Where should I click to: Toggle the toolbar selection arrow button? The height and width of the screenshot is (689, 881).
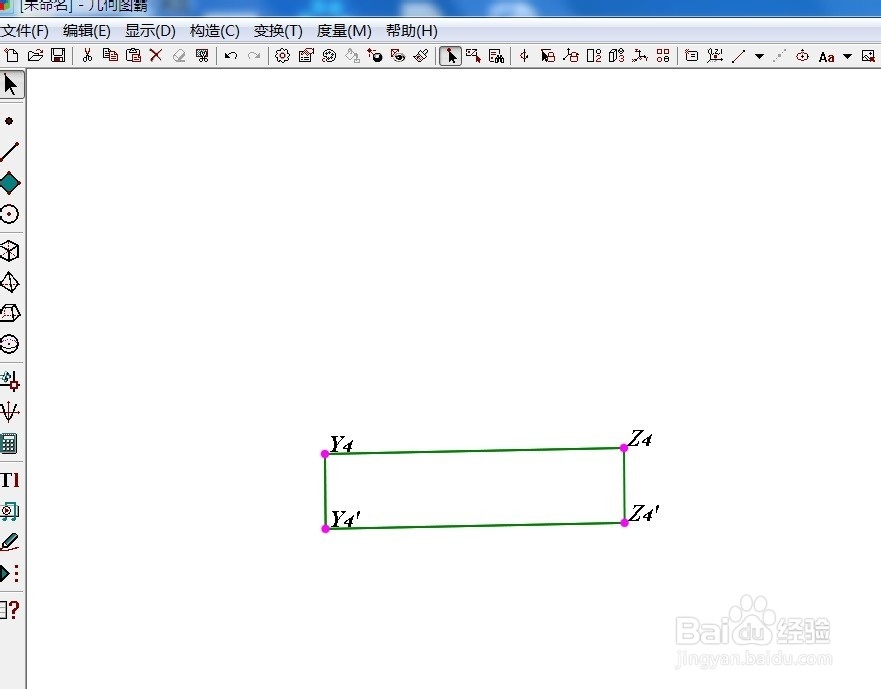tap(451, 56)
